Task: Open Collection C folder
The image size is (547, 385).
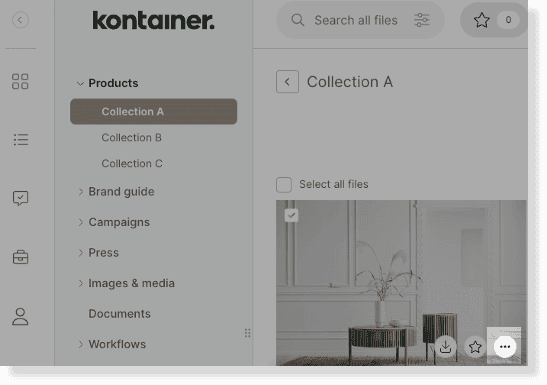Action: 132,163
